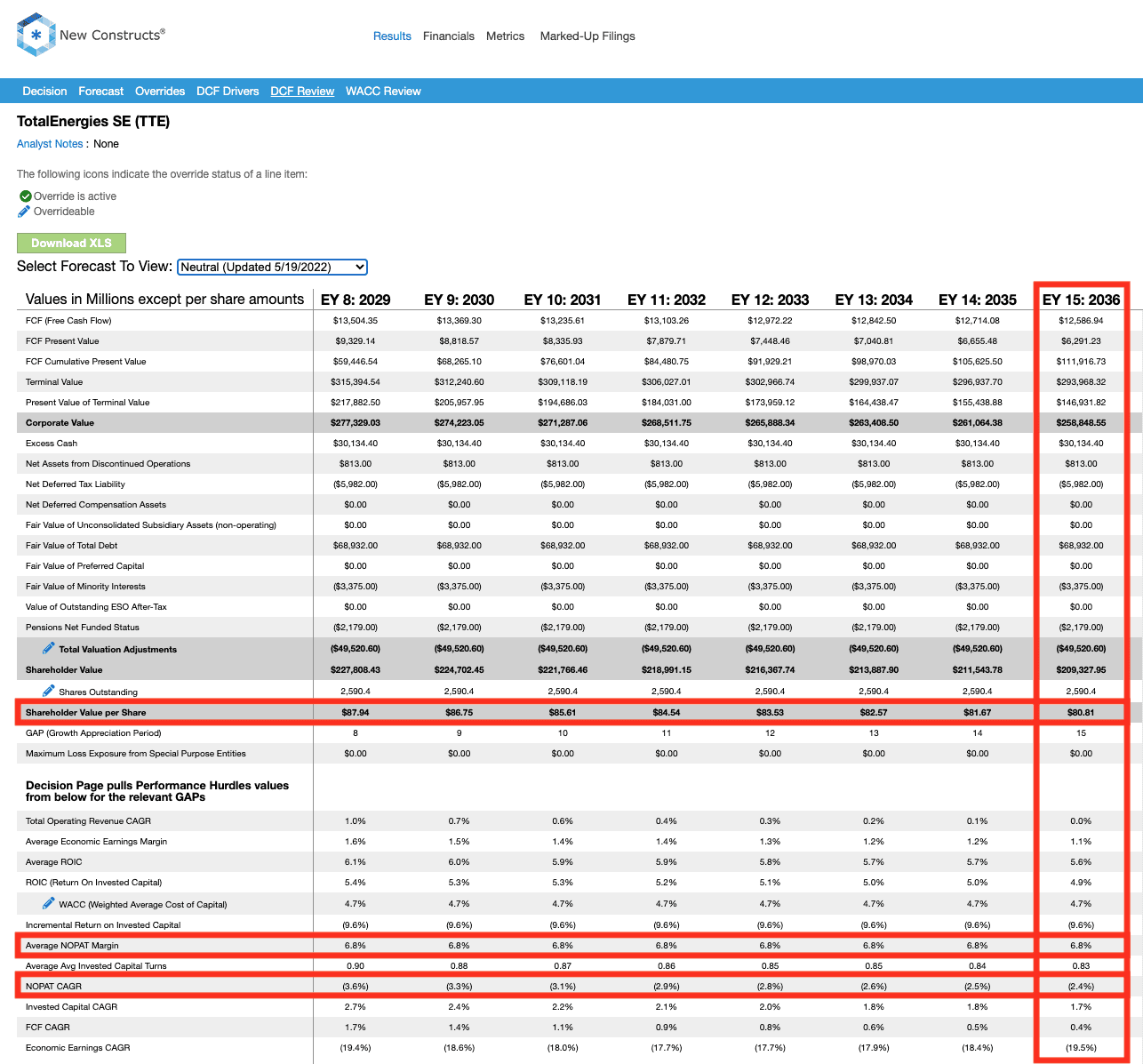
Task: Click the FCF Present Value row label
Action: point(62,341)
